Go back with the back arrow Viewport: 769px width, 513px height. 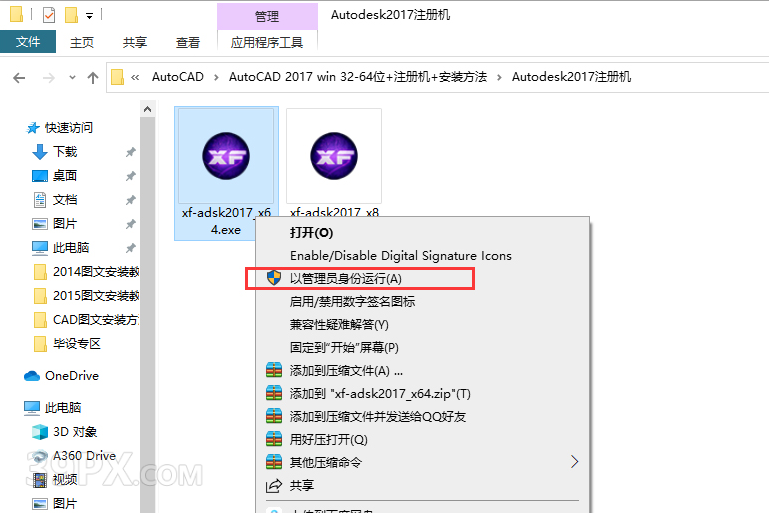(x=19, y=77)
